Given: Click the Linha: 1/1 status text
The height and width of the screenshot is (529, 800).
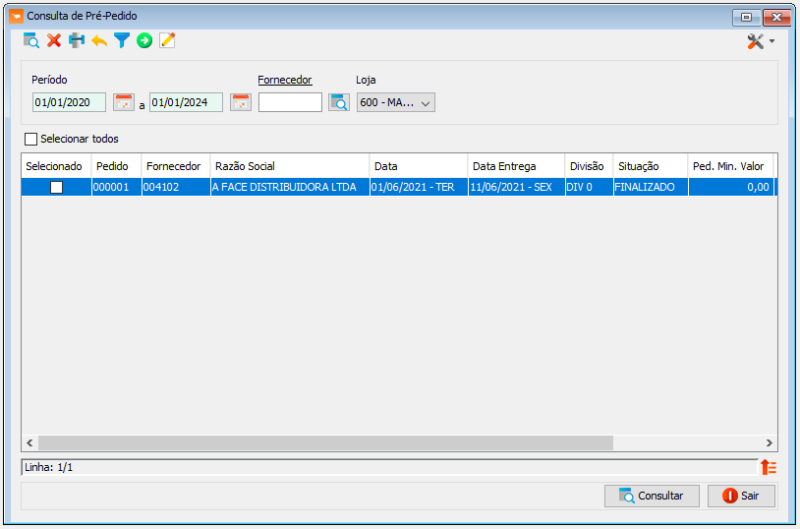Looking at the screenshot, I should tap(49, 467).
